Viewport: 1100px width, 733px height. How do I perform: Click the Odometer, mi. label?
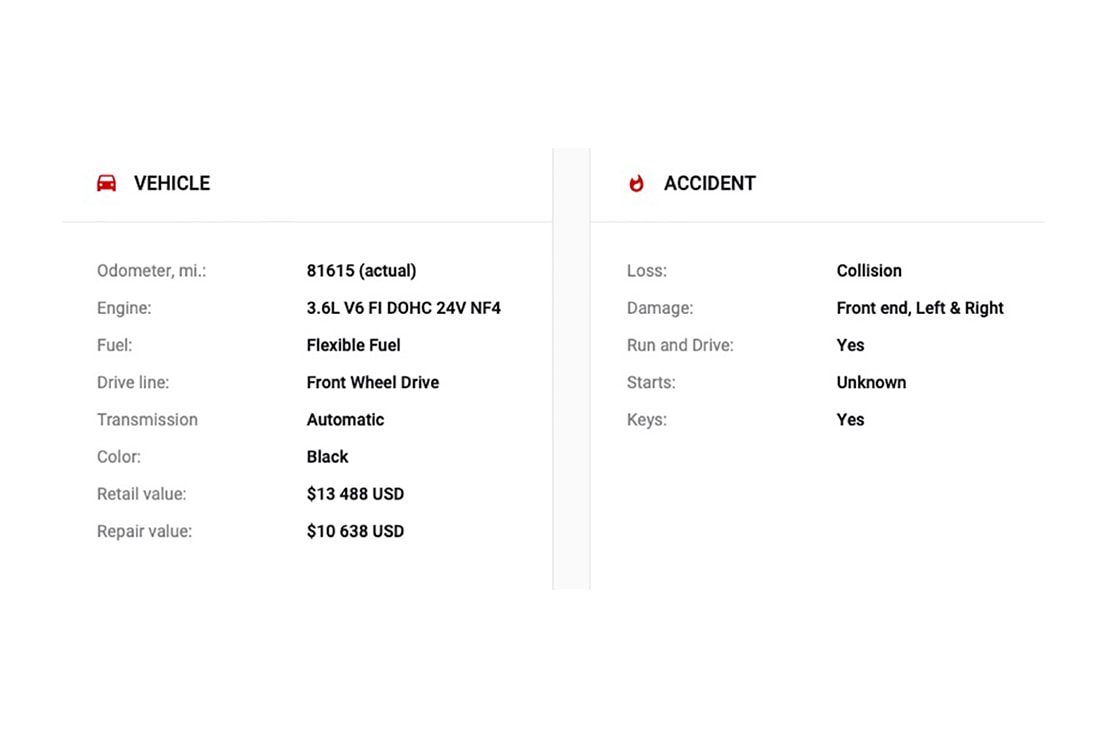[151, 271]
